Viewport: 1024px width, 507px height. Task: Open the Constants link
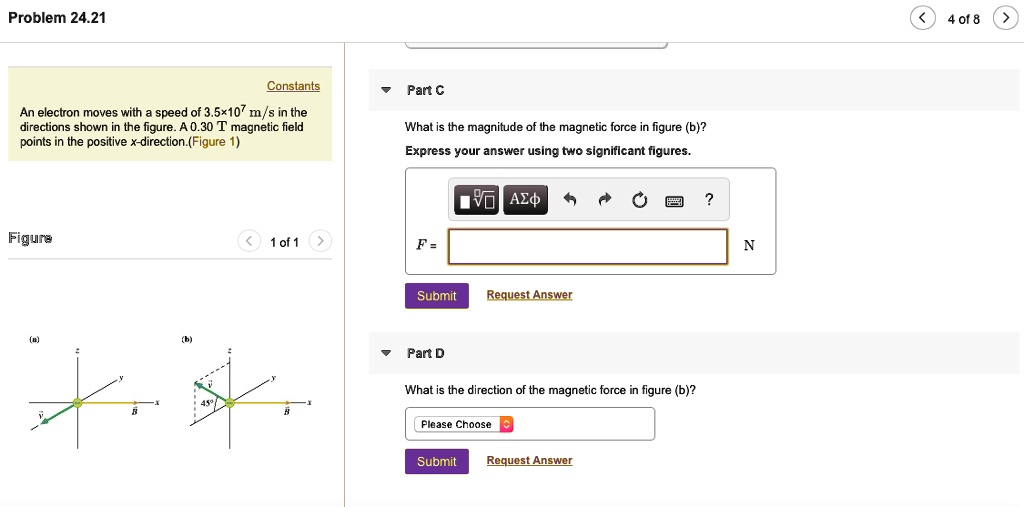click(x=293, y=86)
